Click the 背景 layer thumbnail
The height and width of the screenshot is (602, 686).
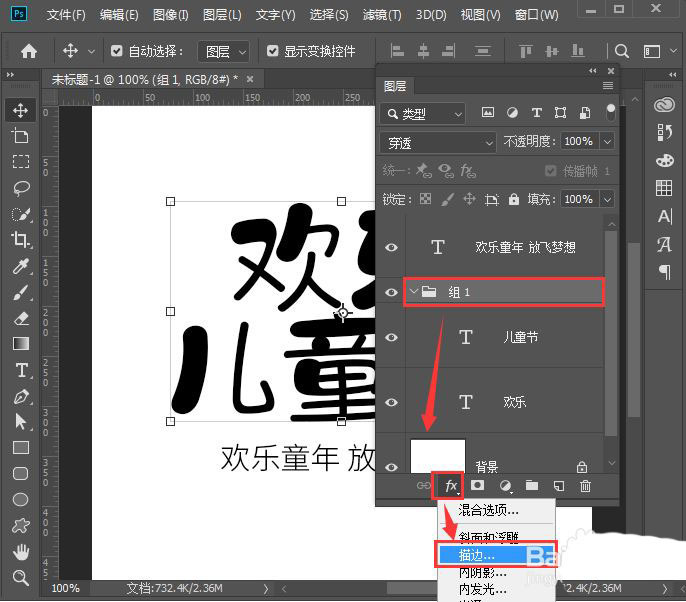click(x=438, y=456)
